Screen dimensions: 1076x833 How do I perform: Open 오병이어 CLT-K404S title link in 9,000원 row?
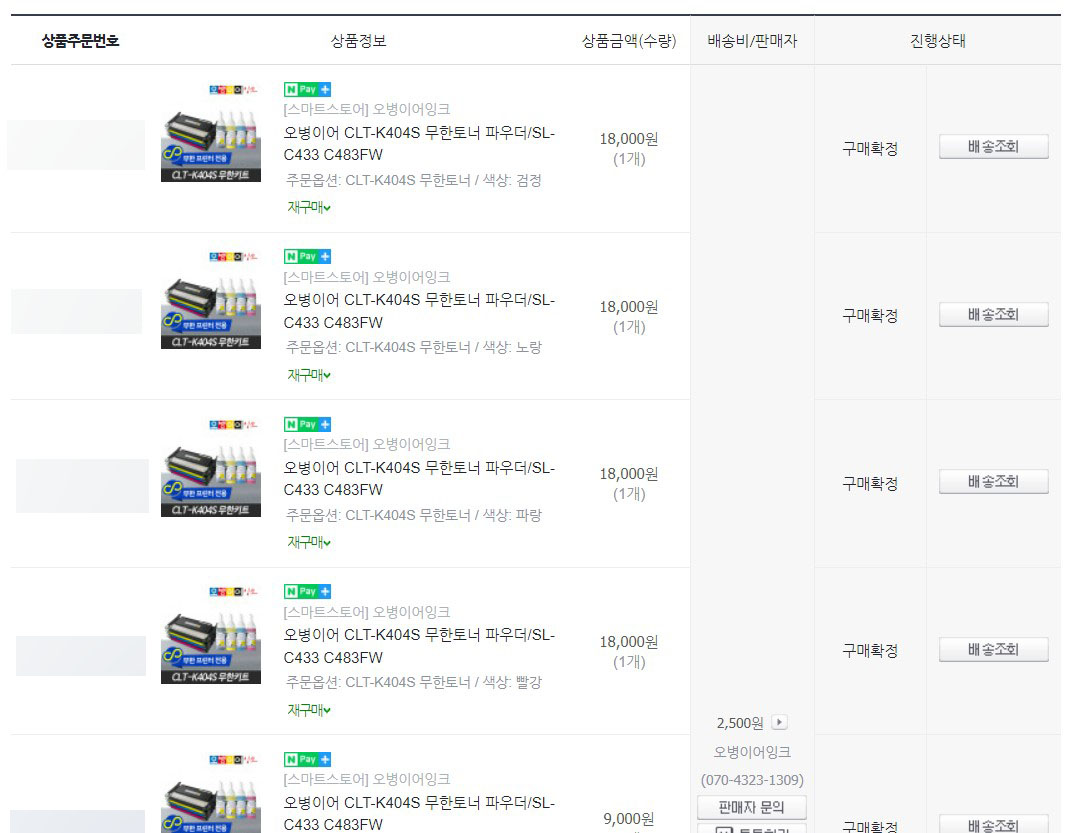coord(419,813)
